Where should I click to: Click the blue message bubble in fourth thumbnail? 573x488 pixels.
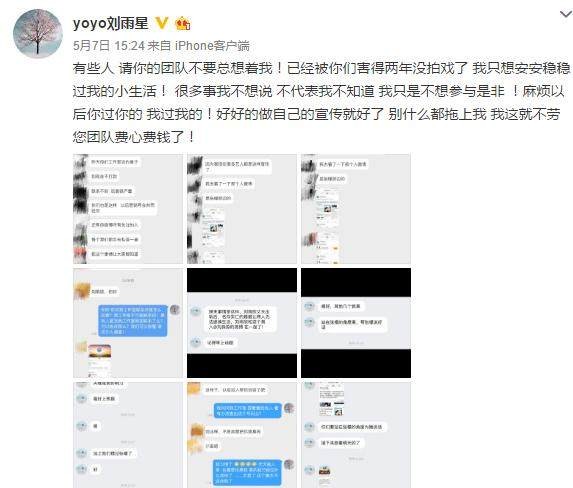[x=133, y=321]
